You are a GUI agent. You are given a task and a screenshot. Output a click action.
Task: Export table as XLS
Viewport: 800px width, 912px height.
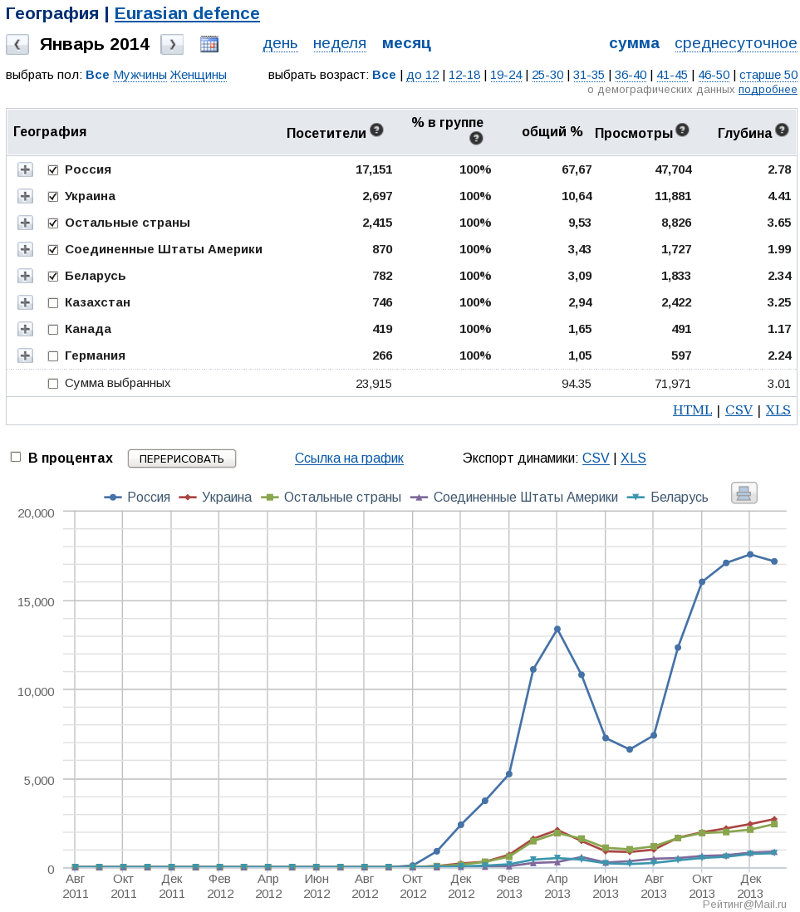click(778, 410)
